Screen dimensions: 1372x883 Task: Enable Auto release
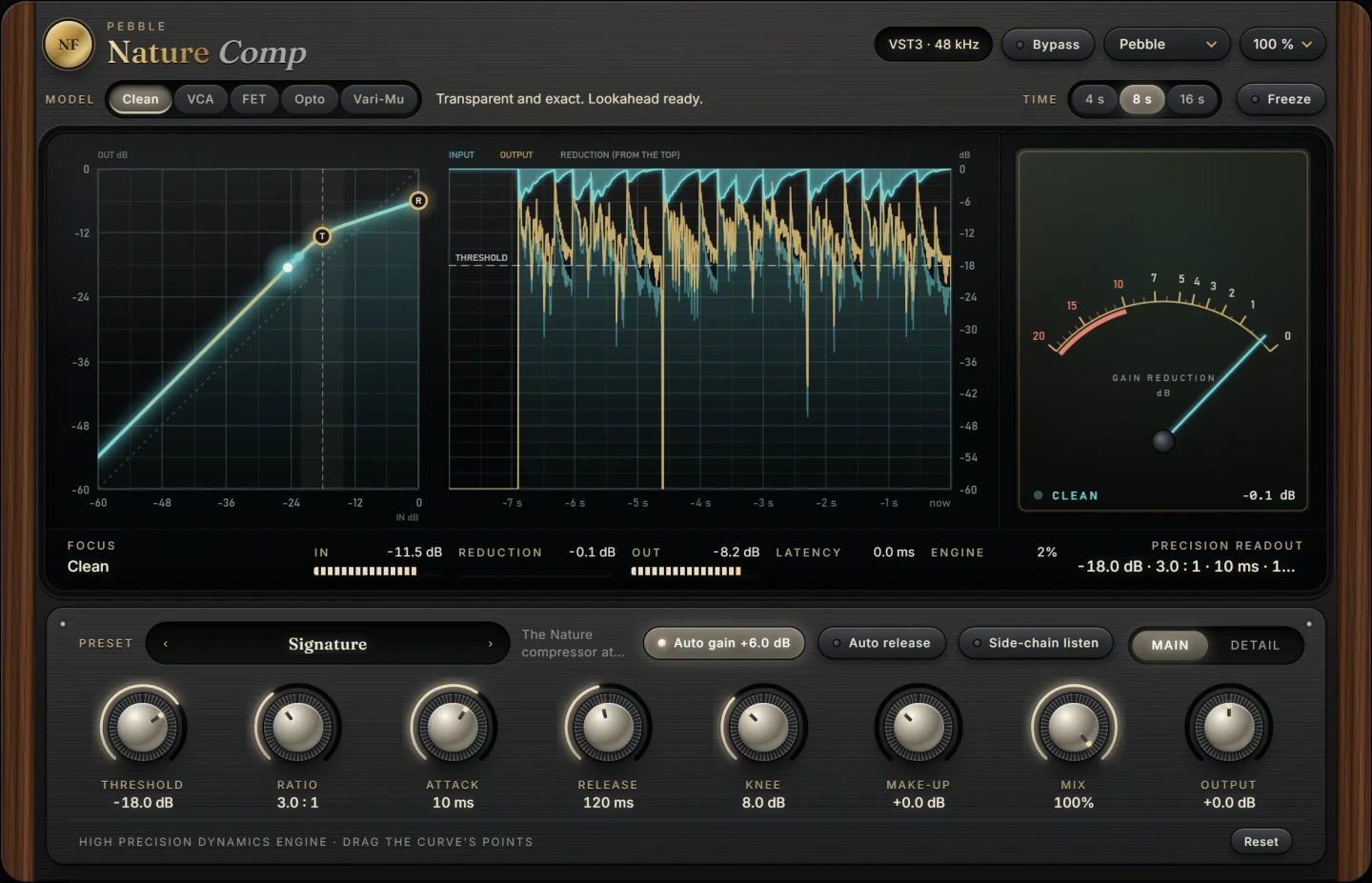pos(881,643)
